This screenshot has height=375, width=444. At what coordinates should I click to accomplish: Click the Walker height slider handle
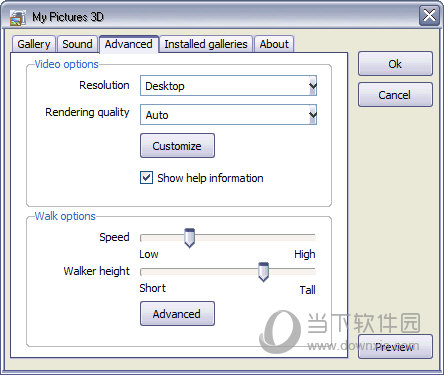coord(264,272)
